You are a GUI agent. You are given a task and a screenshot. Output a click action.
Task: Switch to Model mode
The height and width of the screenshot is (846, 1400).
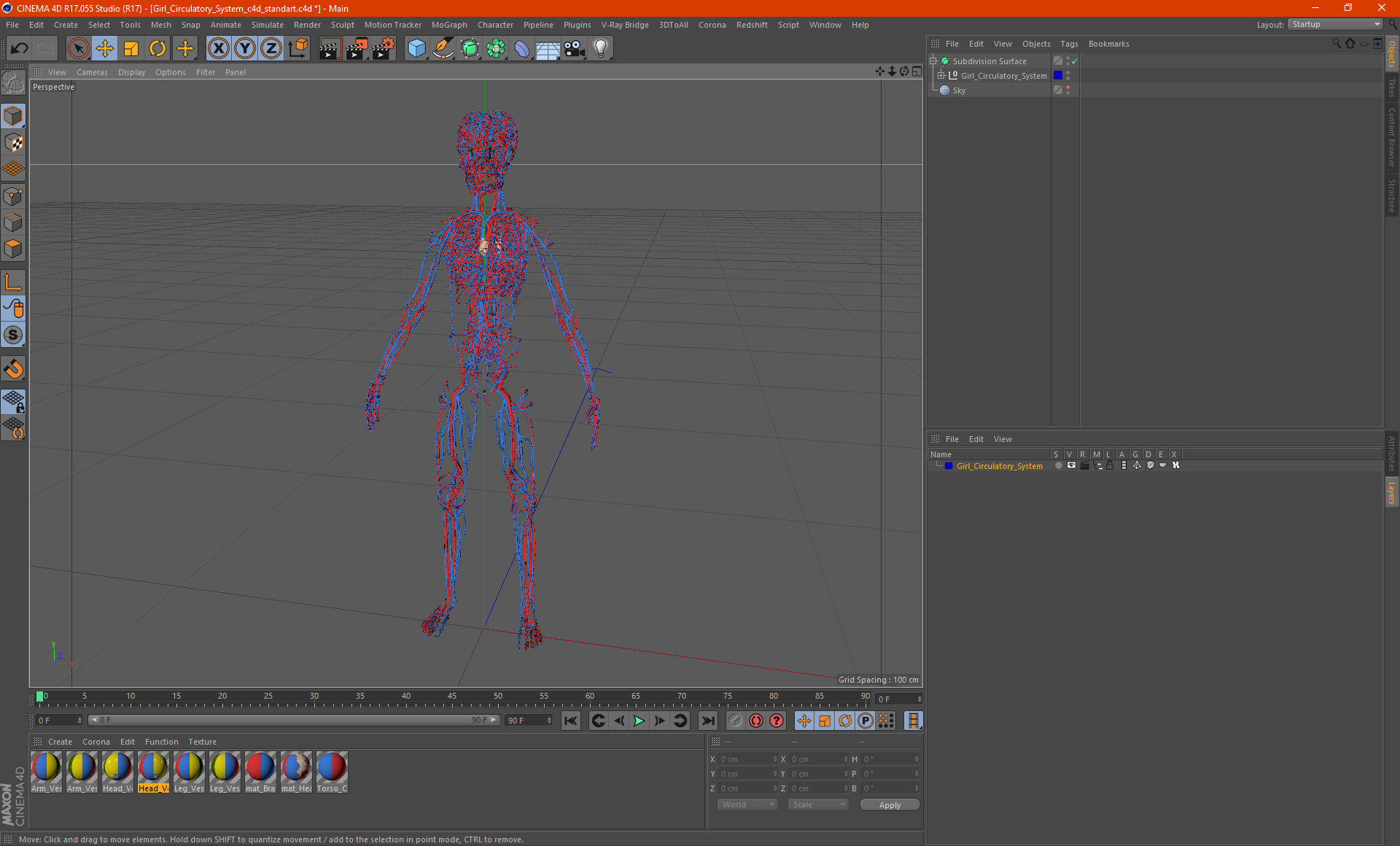pos(13,117)
